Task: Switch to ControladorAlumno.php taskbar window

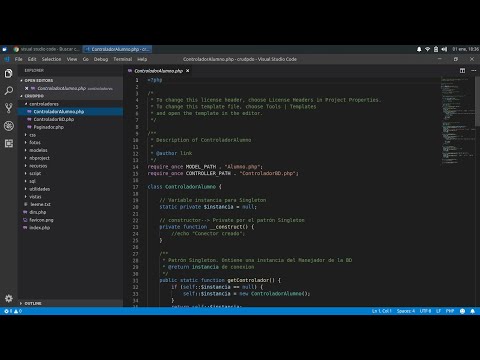Action: (x=117, y=49)
